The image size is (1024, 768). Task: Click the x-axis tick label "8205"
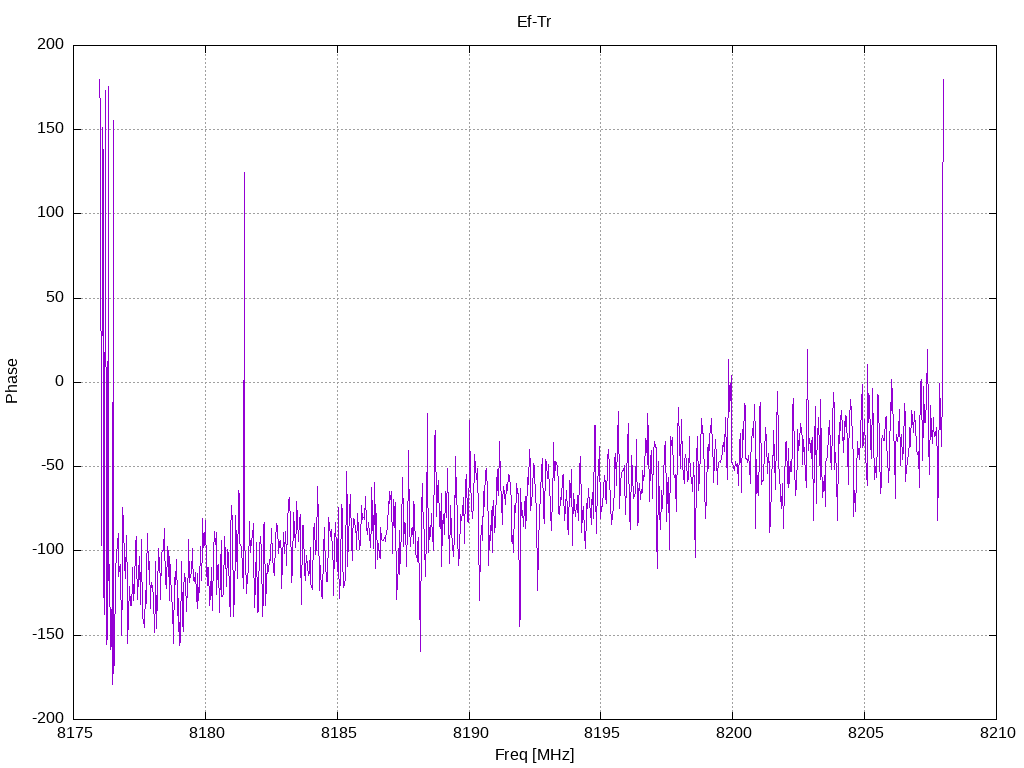click(x=865, y=733)
